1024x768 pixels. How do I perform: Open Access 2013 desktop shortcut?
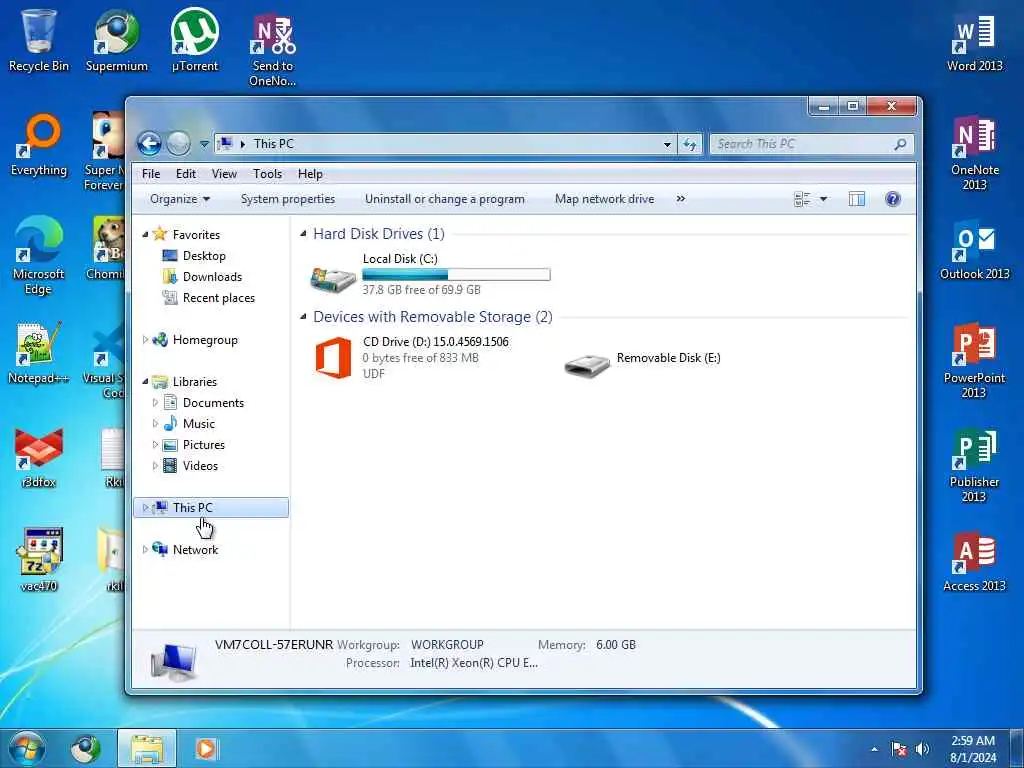(974, 562)
